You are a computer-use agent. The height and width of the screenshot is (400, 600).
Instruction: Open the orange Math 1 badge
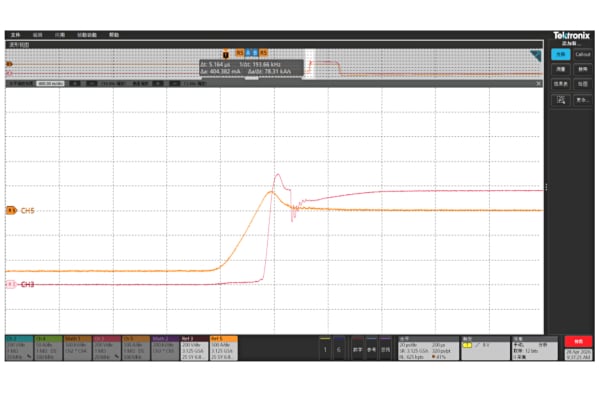[78, 348]
